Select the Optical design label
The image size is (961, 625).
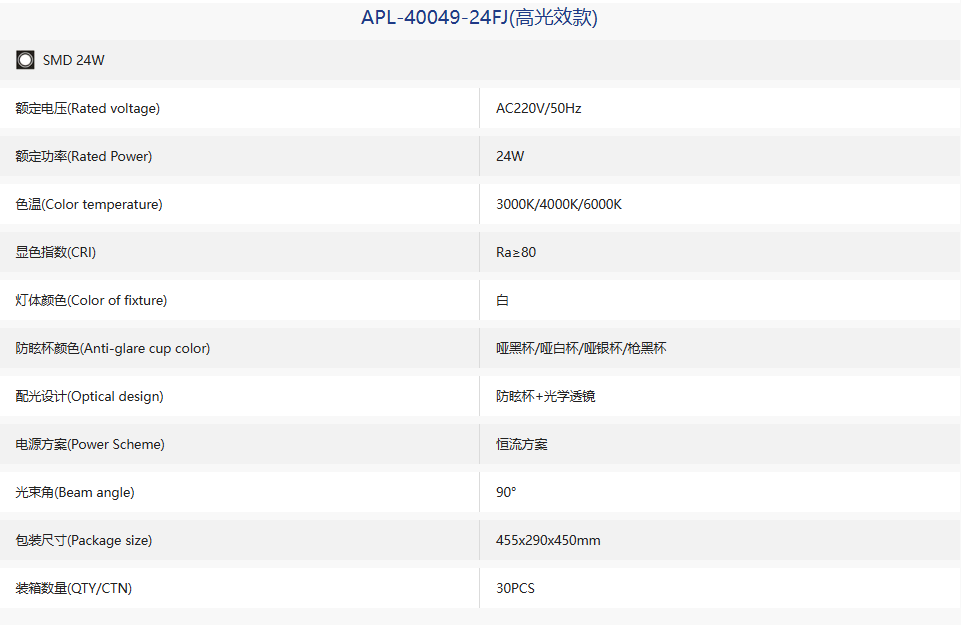[x=89, y=396]
